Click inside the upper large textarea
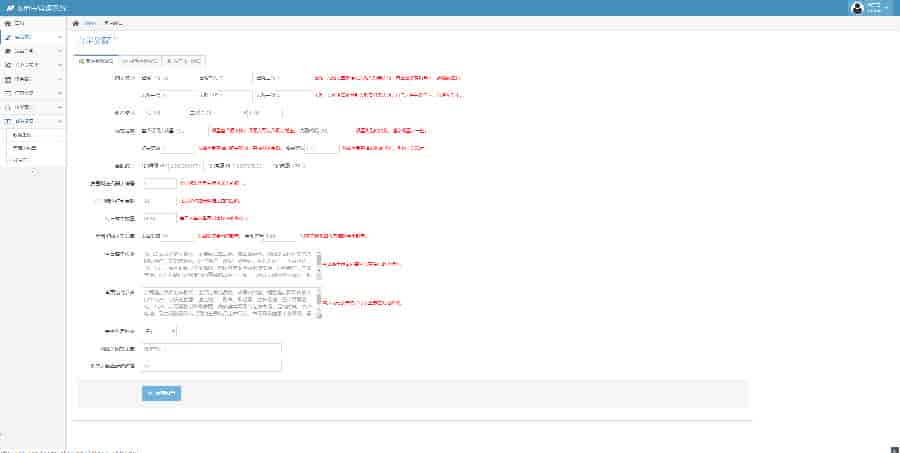The height and width of the screenshot is (453, 900). [x=229, y=264]
